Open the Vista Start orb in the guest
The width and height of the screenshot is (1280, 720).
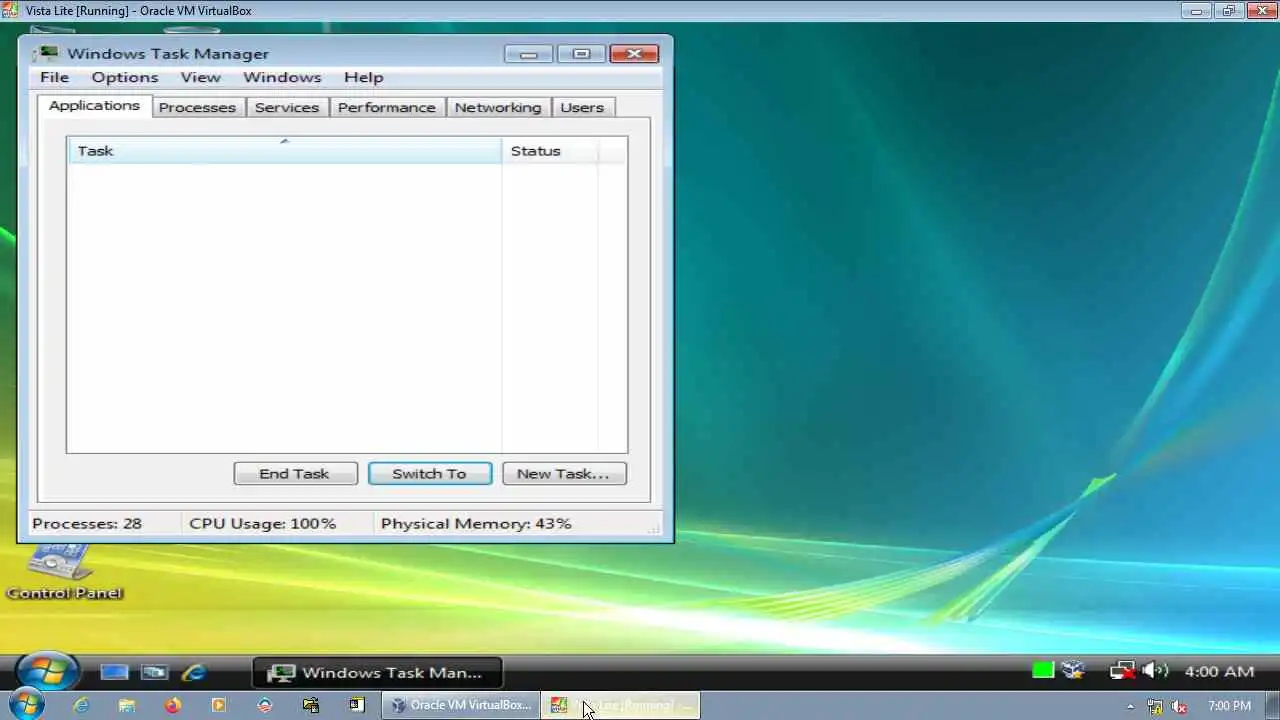pos(47,673)
